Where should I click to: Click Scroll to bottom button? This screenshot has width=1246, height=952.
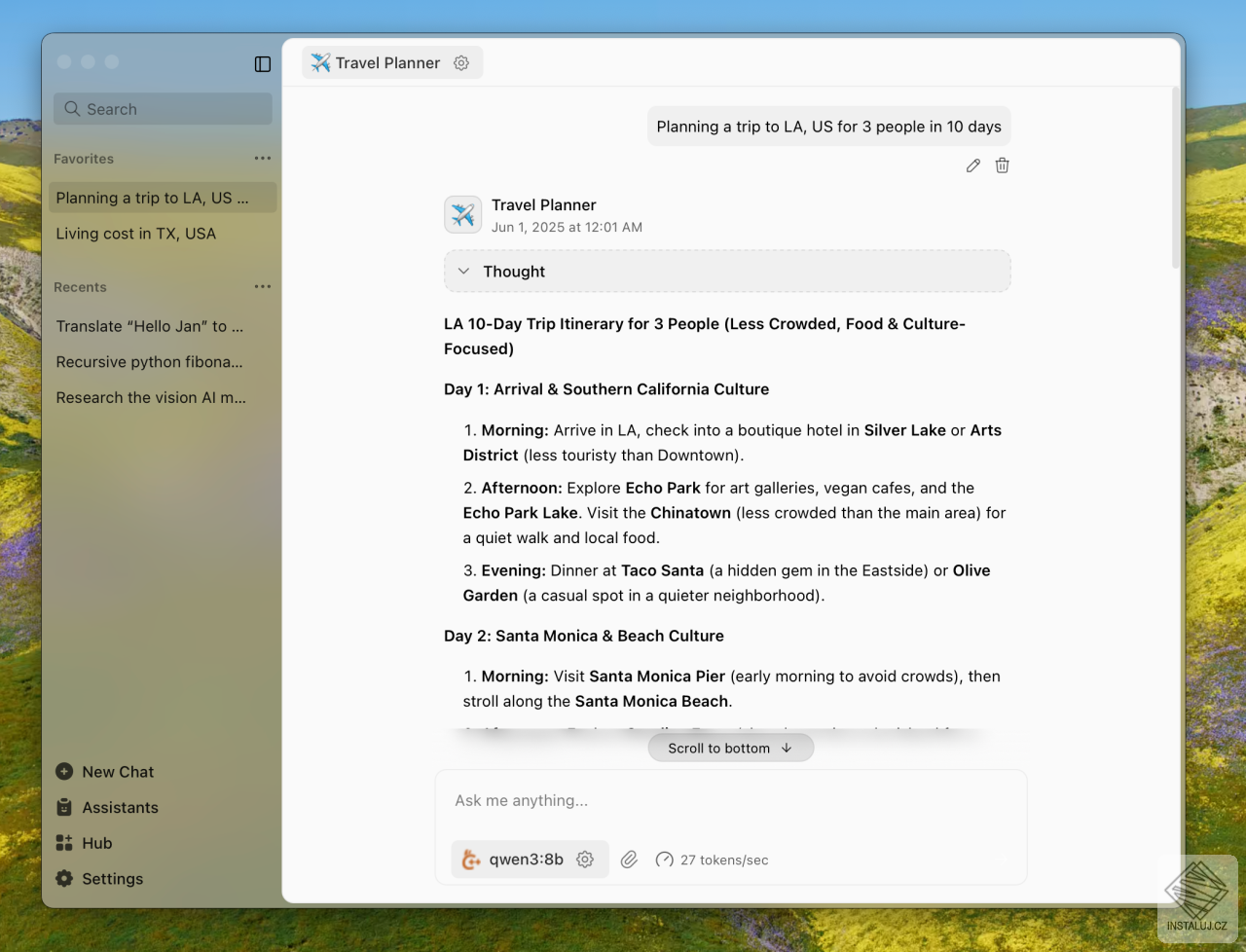pyautogui.click(x=731, y=749)
